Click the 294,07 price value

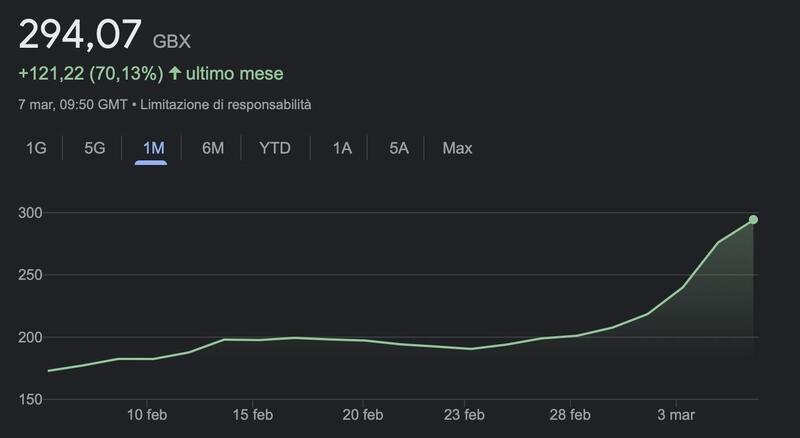tap(80, 36)
